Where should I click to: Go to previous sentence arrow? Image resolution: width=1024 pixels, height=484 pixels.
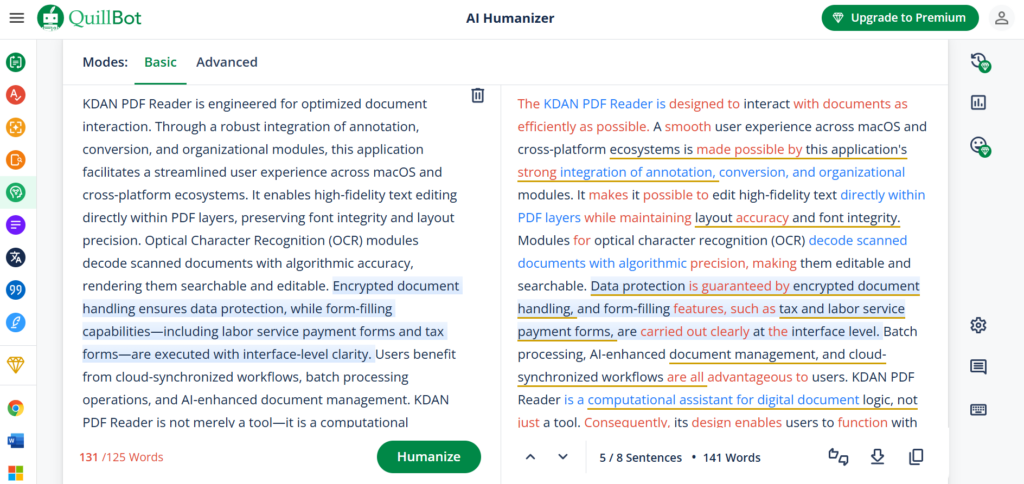coord(530,457)
